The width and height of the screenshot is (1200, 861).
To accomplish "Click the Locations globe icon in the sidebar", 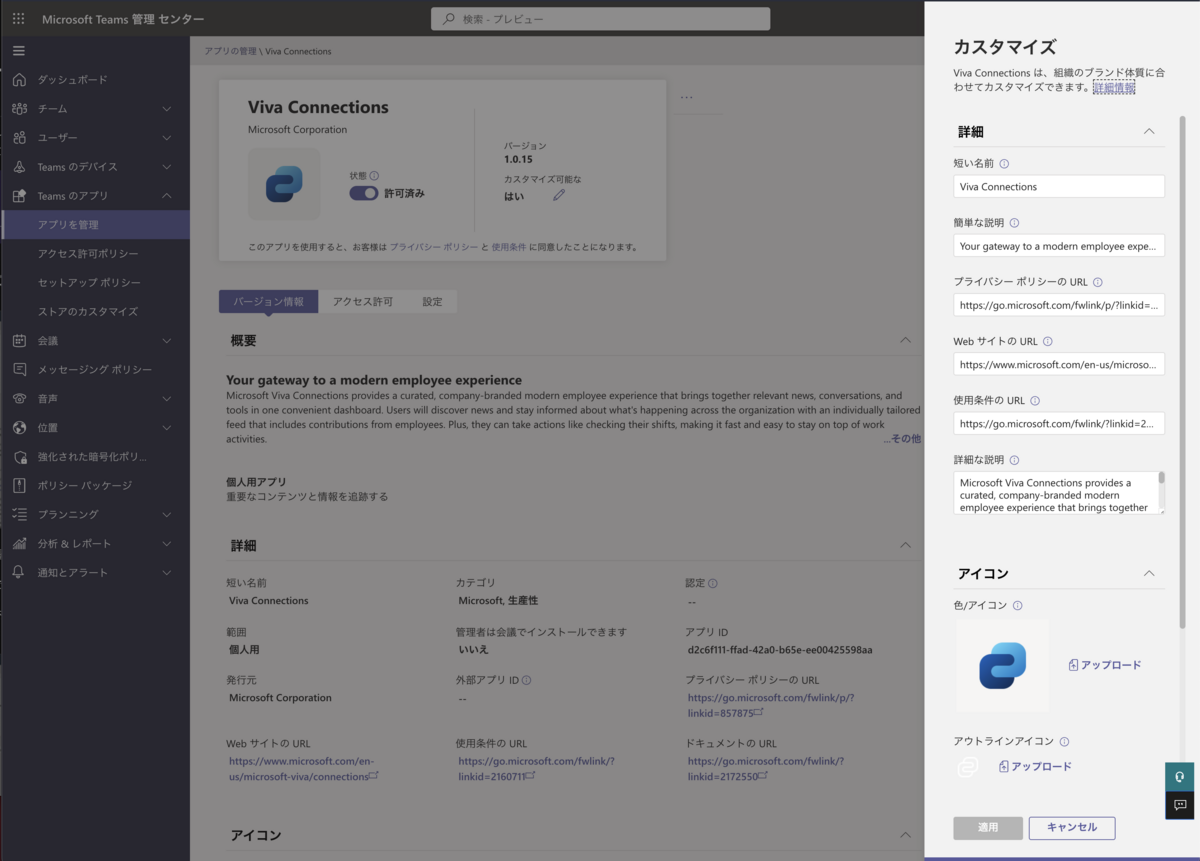I will pyautogui.click(x=19, y=428).
